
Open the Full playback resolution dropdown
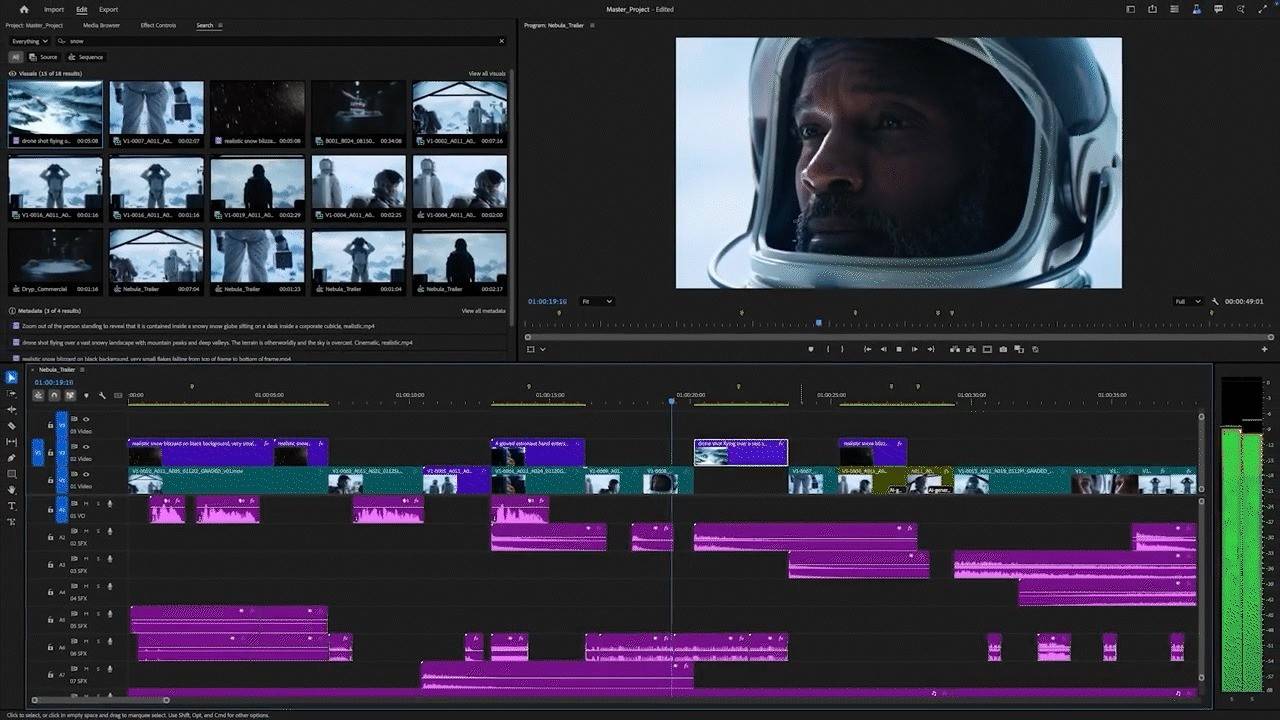click(x=1189, y=301)
